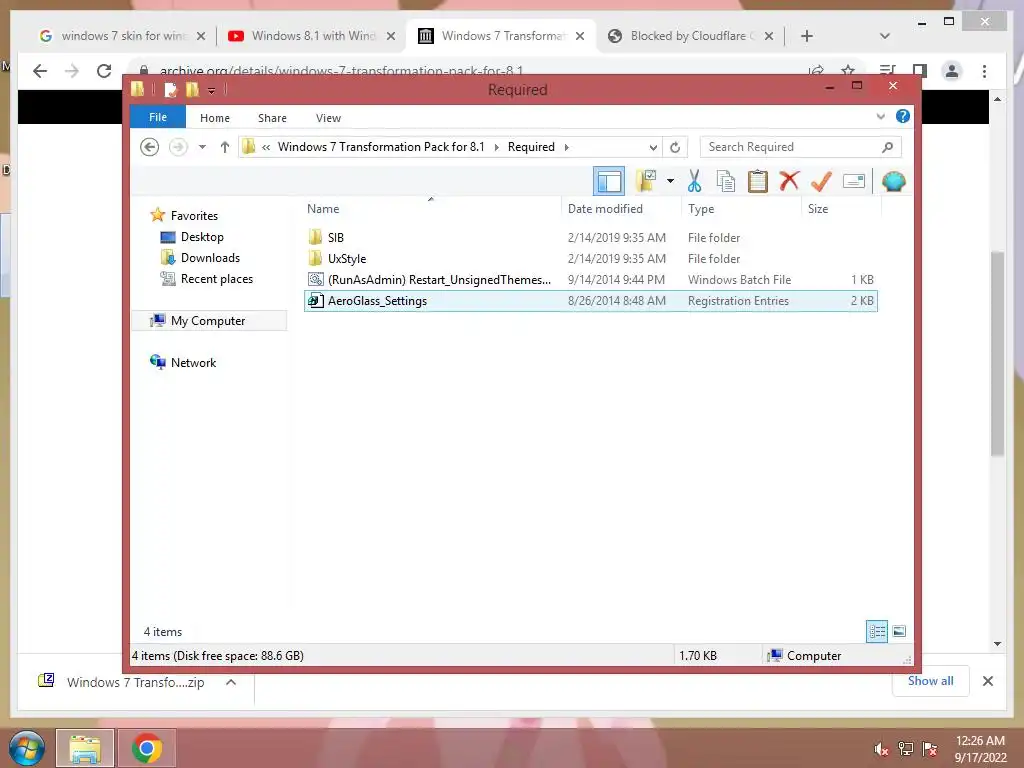The width and height of the screenshot is (1024, 768).
Task: Open the address bar history dropdown
Action: click(653, 148)
